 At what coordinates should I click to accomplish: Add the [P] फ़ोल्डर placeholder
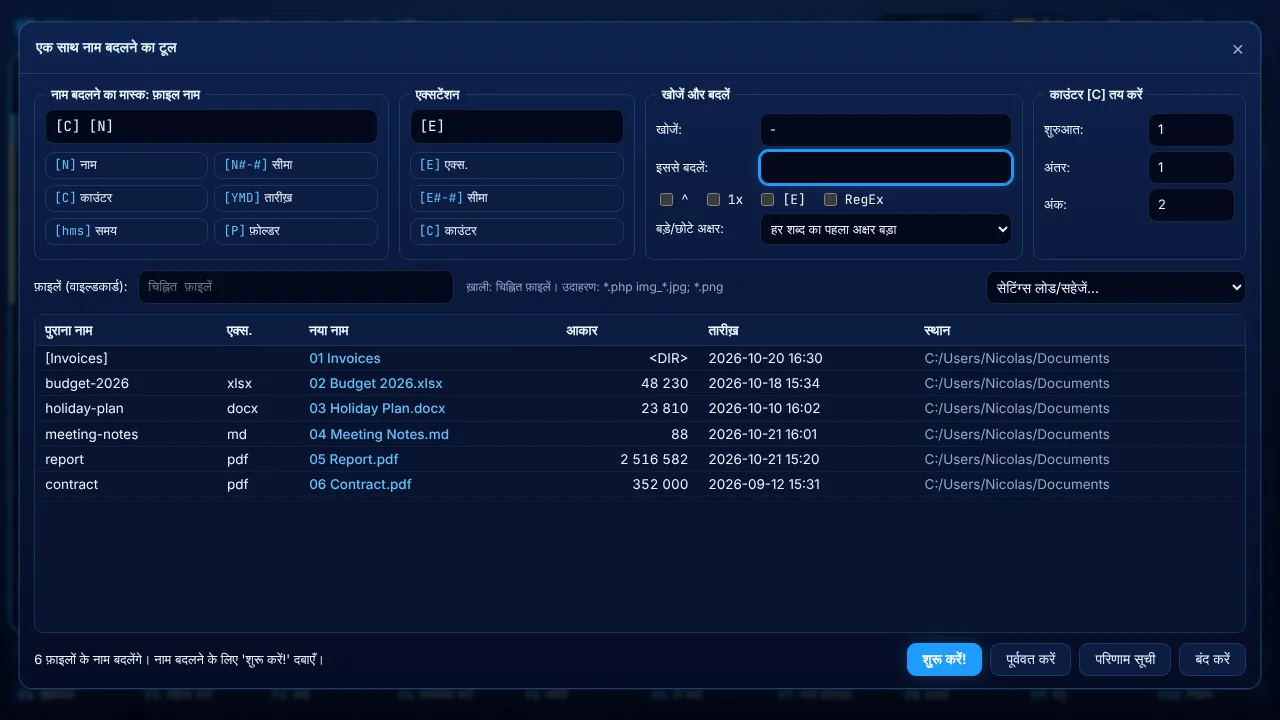point(296,231)
